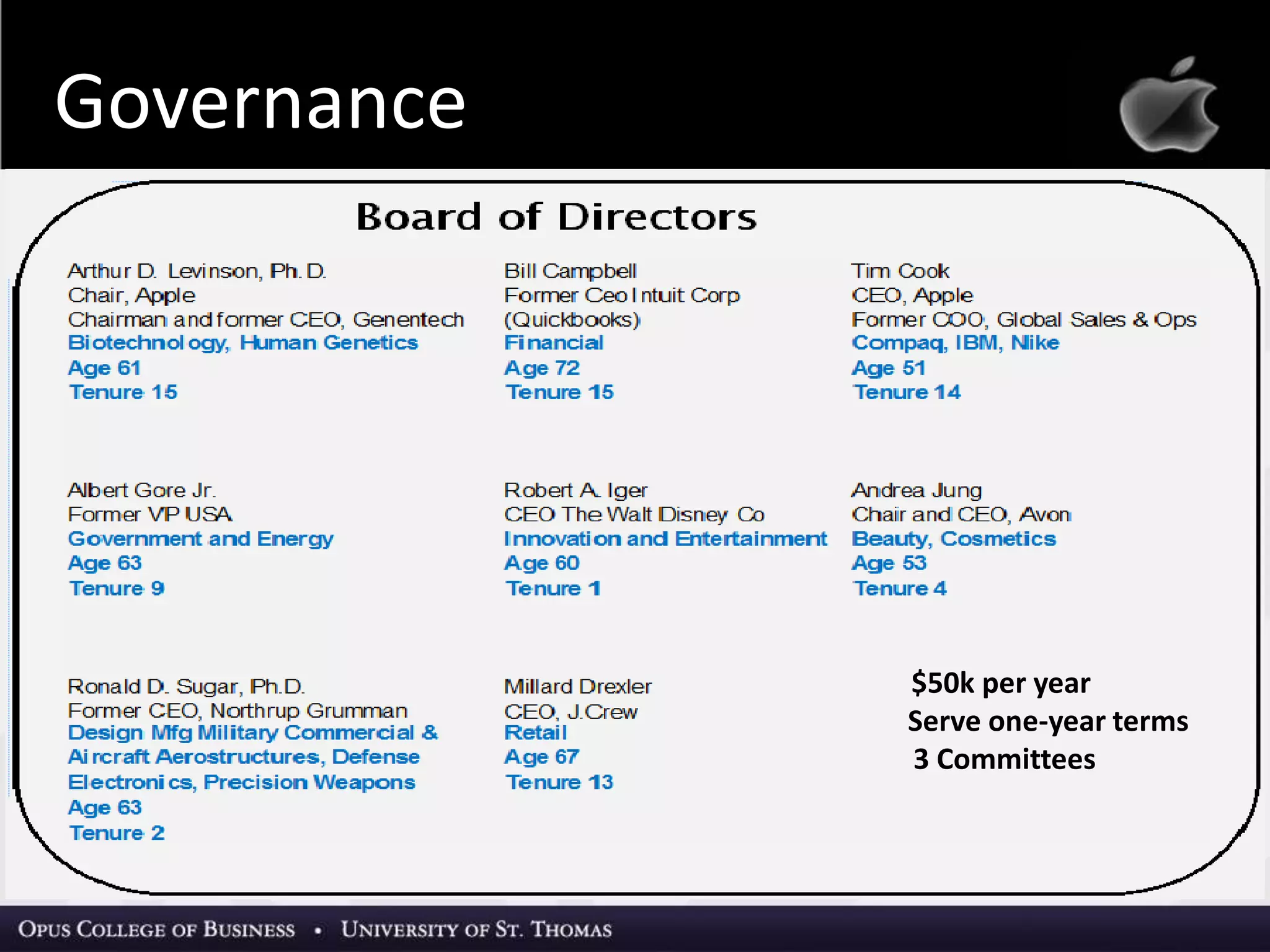Select Design Mfg Military Commercial & line

pos(253,733)
